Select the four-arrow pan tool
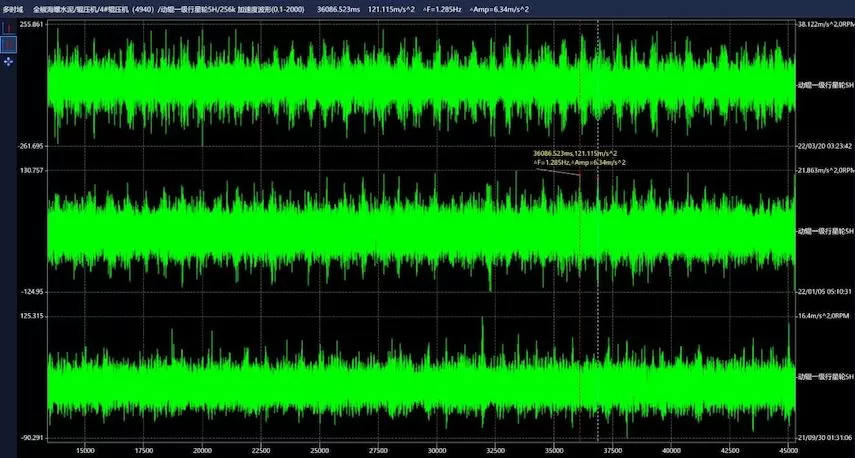 (x=9, y=62)
